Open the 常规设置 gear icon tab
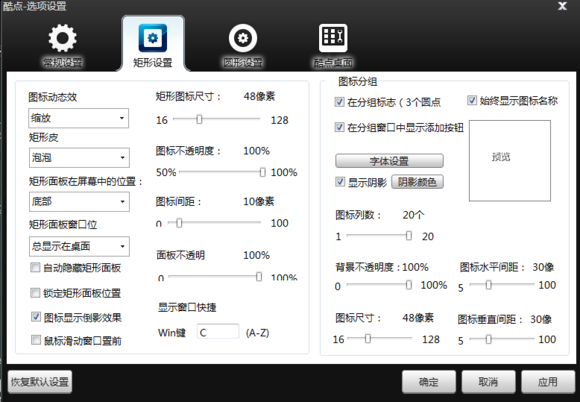 [x=62, y=38]
